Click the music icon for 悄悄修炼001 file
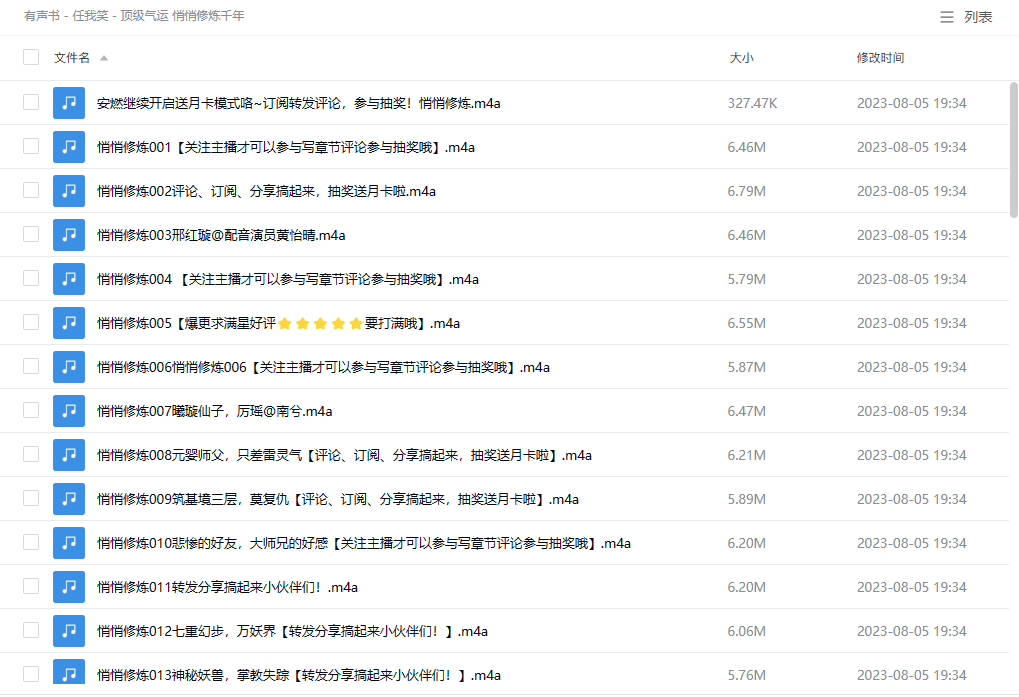The height and width of the screenshot is (697, 1019). 69,147
